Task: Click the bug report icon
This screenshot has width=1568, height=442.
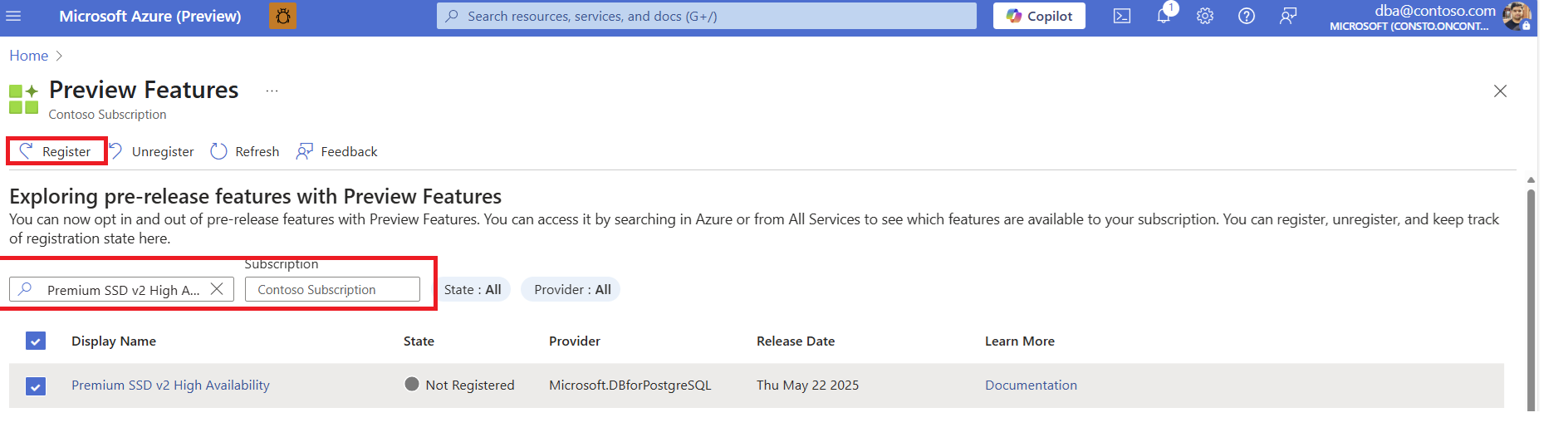Action: coord(282,16)
